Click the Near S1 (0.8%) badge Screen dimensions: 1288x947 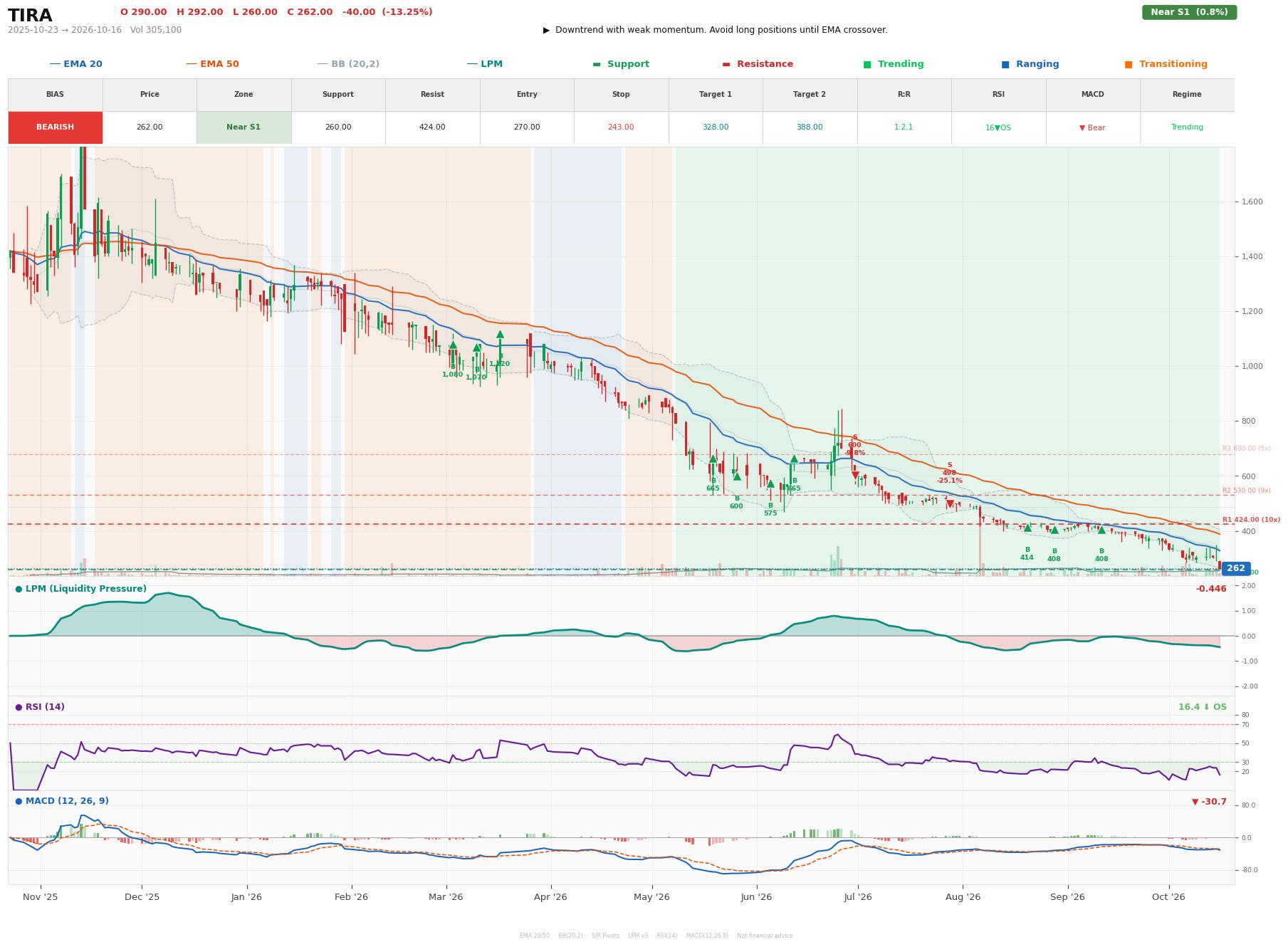[x=1189, y=12]
